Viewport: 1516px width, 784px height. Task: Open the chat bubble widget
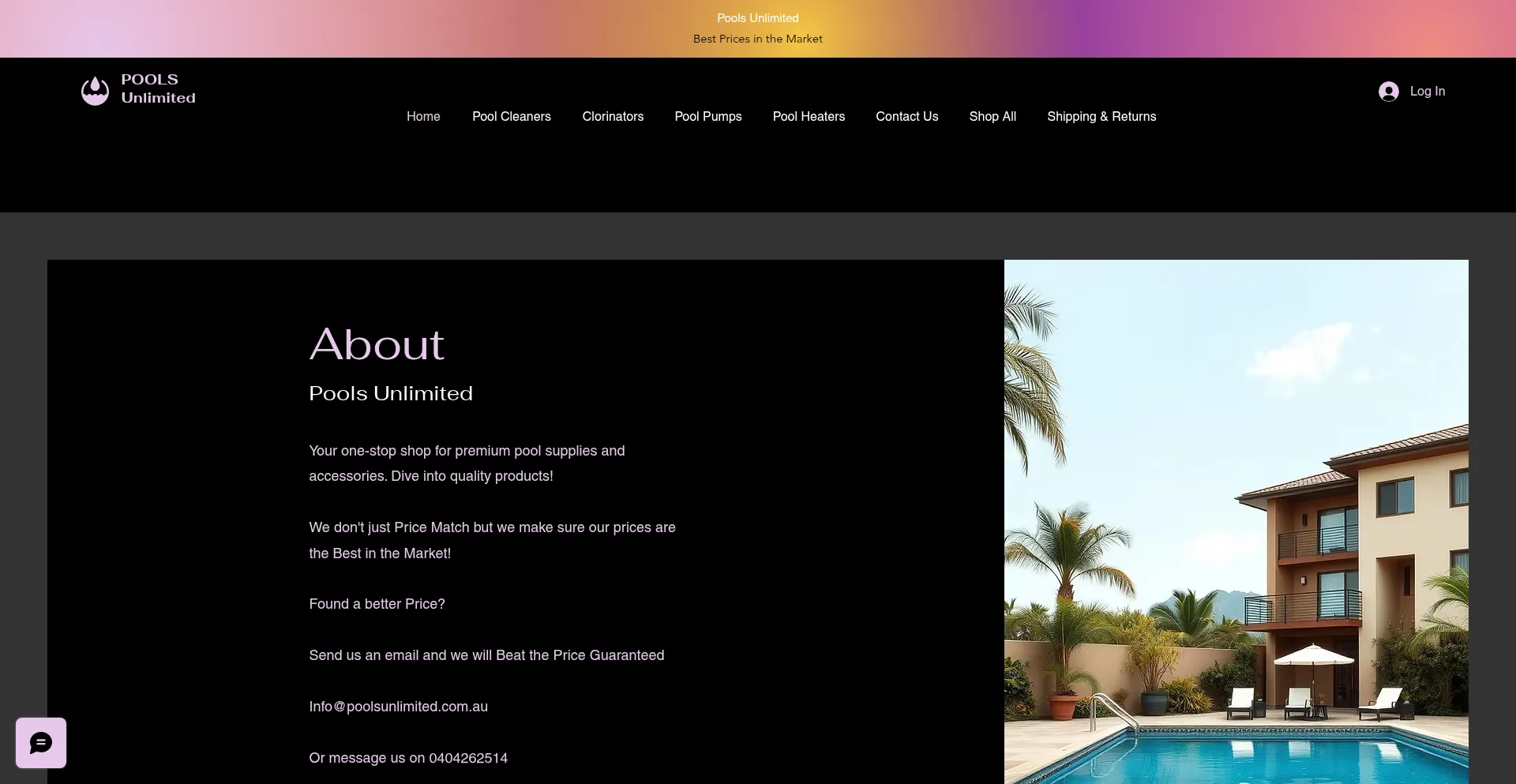click(41, 743)
